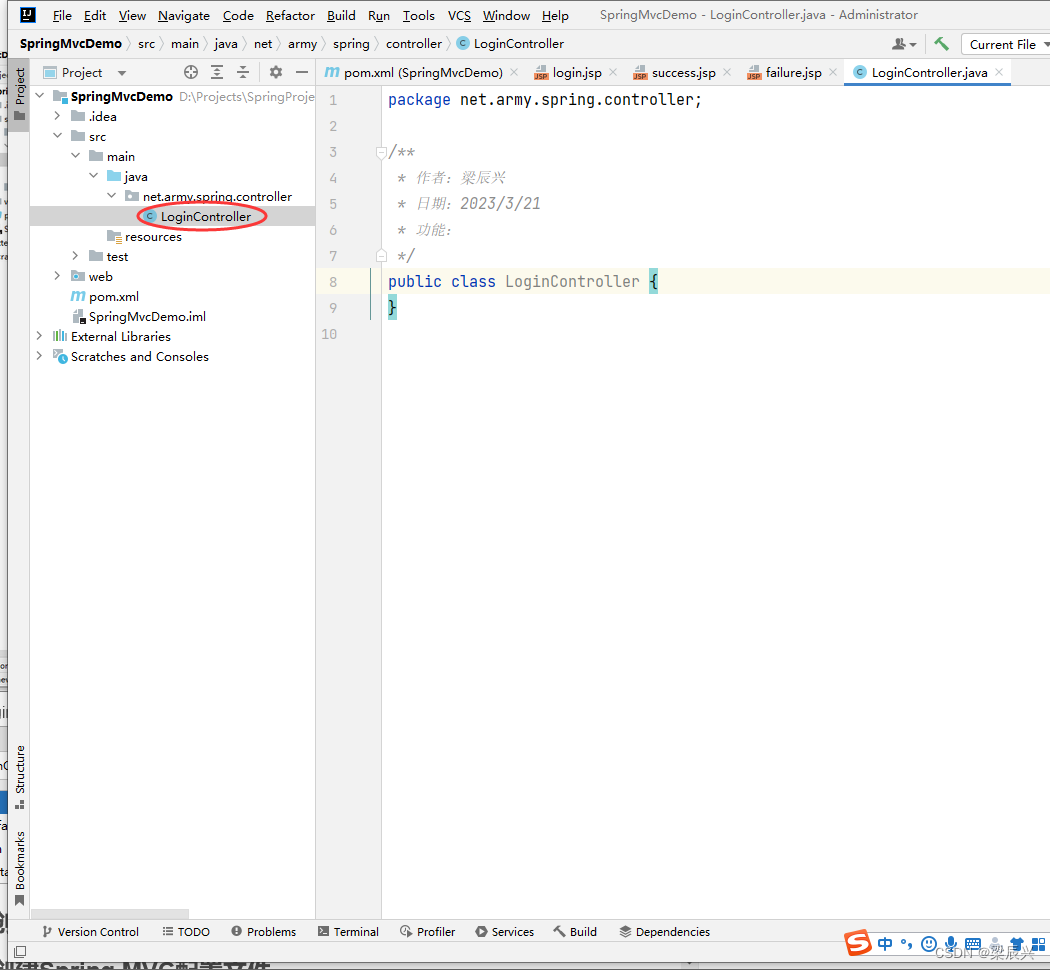The width and height of the screenshot is (1050, 970).
Task: Open the Build menu
Action: (x=341, y=15)
